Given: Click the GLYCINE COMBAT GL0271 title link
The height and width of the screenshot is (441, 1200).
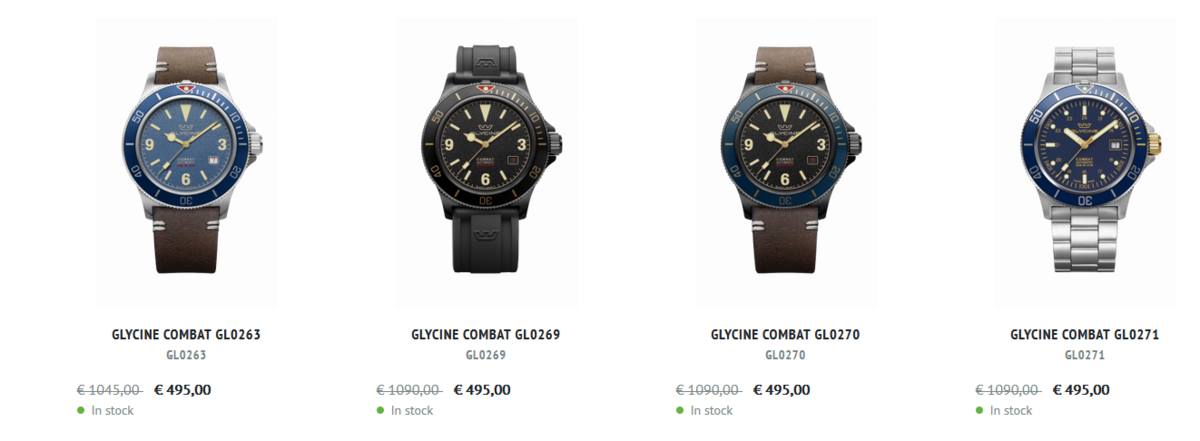Looking at the screenshot, I should 1085,335.
